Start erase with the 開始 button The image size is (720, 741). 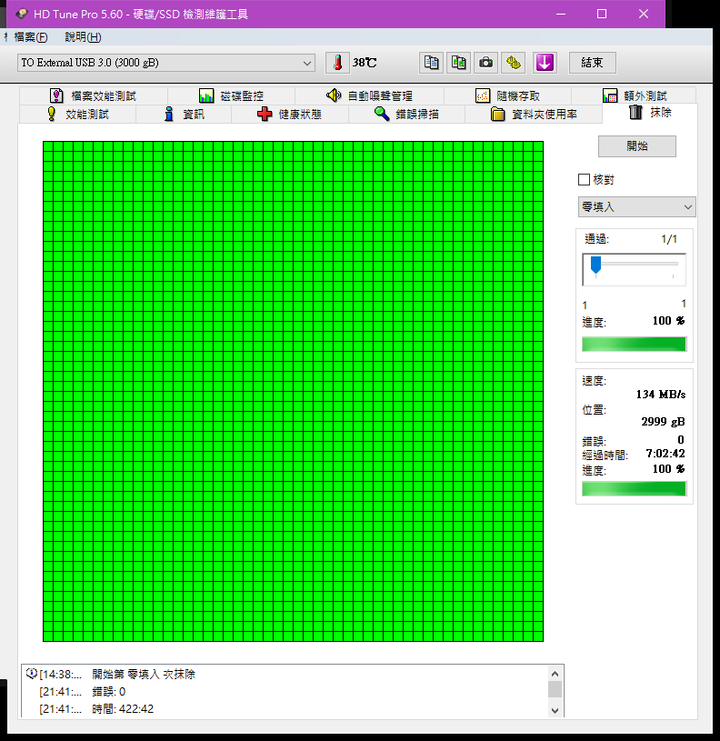pos(637,146)
